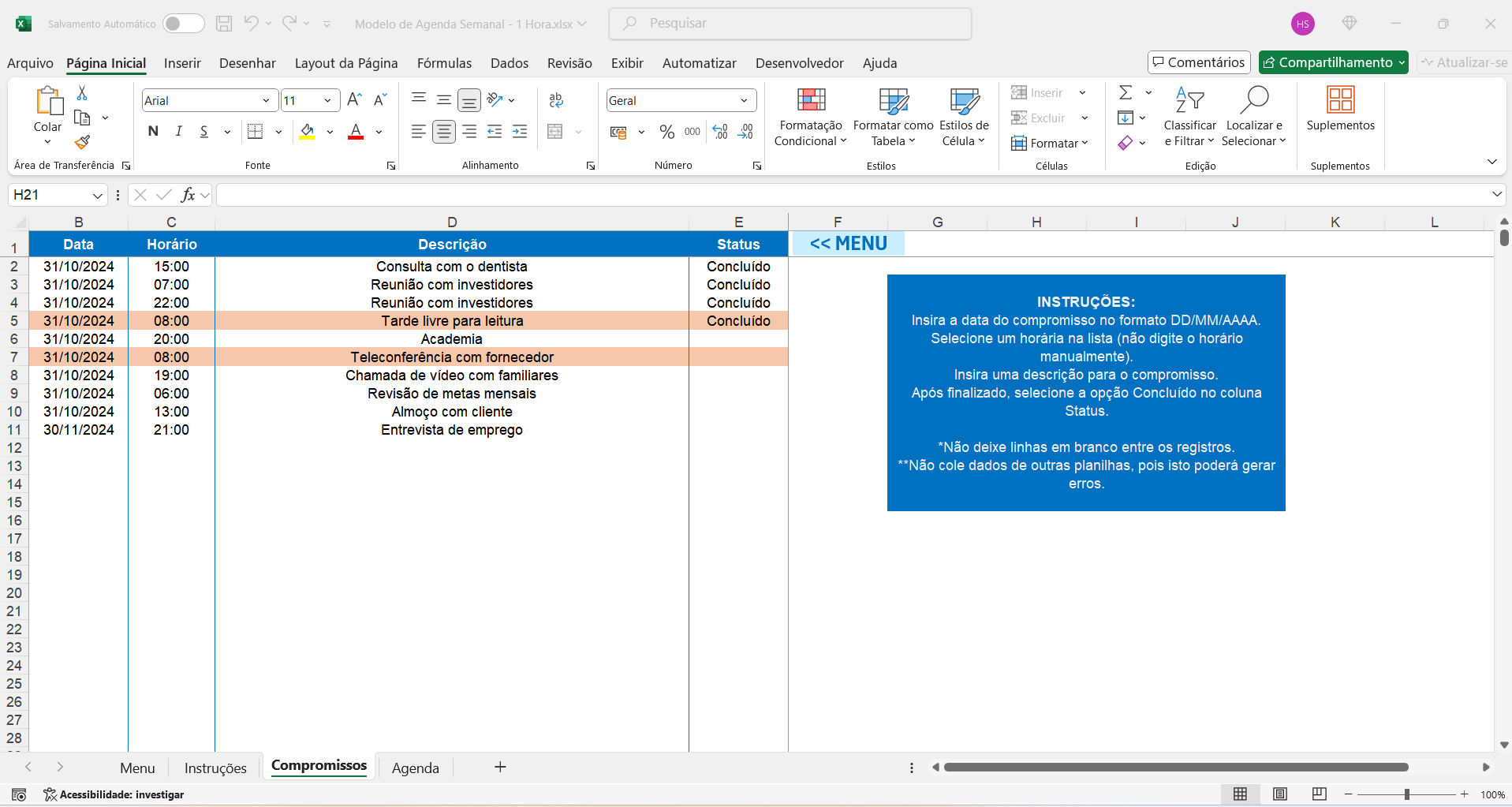This screenshot has height=807, width=1512.
Task: Decrease font size with the smaller A icon
Action: [x=380, y=100]
